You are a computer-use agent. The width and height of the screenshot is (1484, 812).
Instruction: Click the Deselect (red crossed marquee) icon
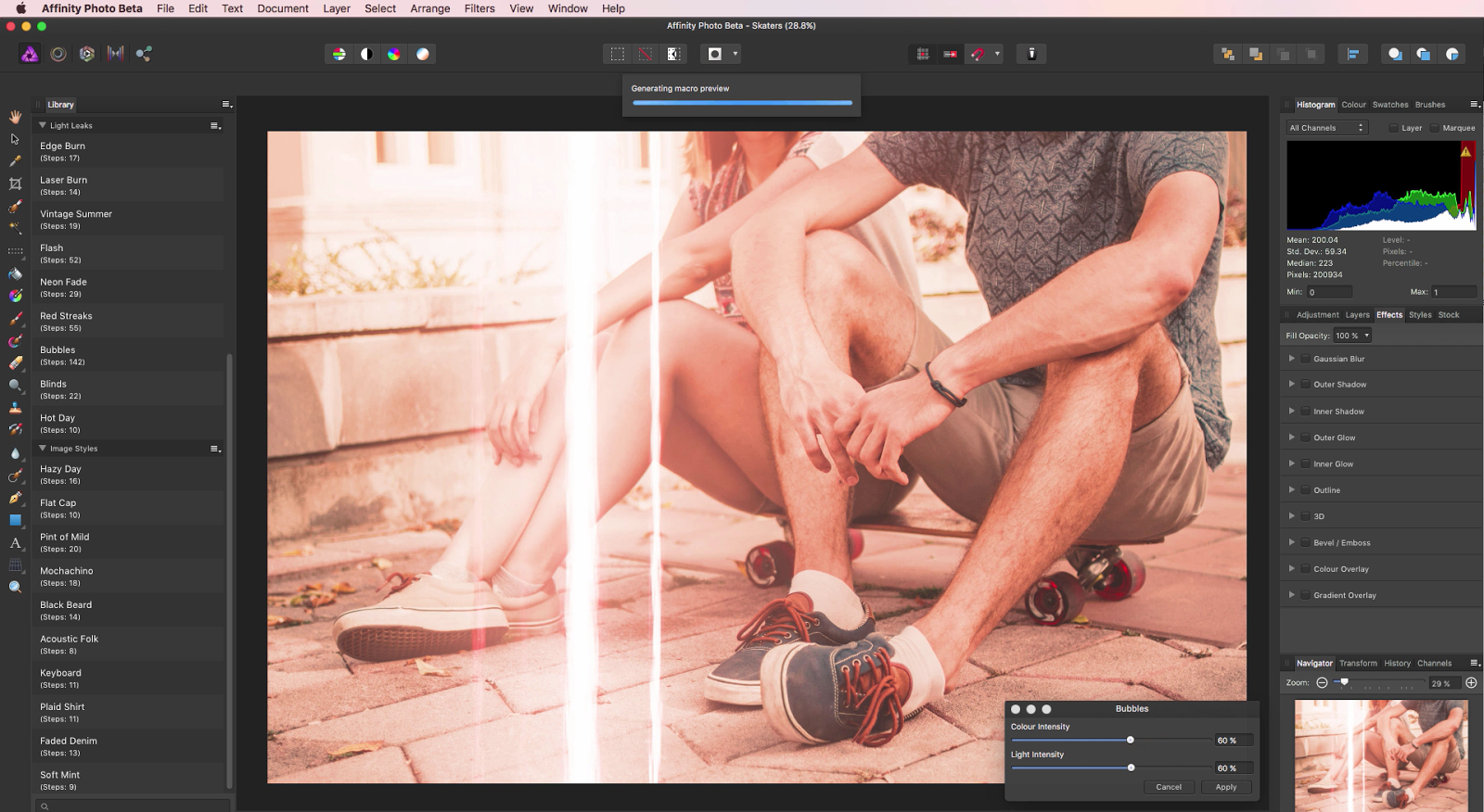click(x=646, y=54)
